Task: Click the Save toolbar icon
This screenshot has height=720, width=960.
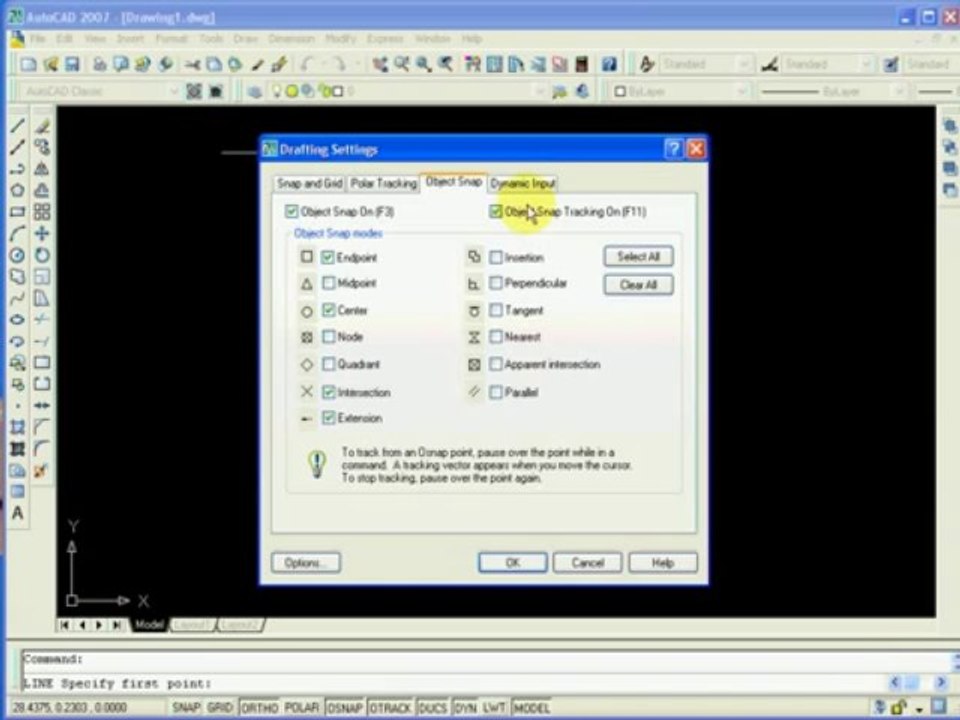Action: [x=72, y=64]
